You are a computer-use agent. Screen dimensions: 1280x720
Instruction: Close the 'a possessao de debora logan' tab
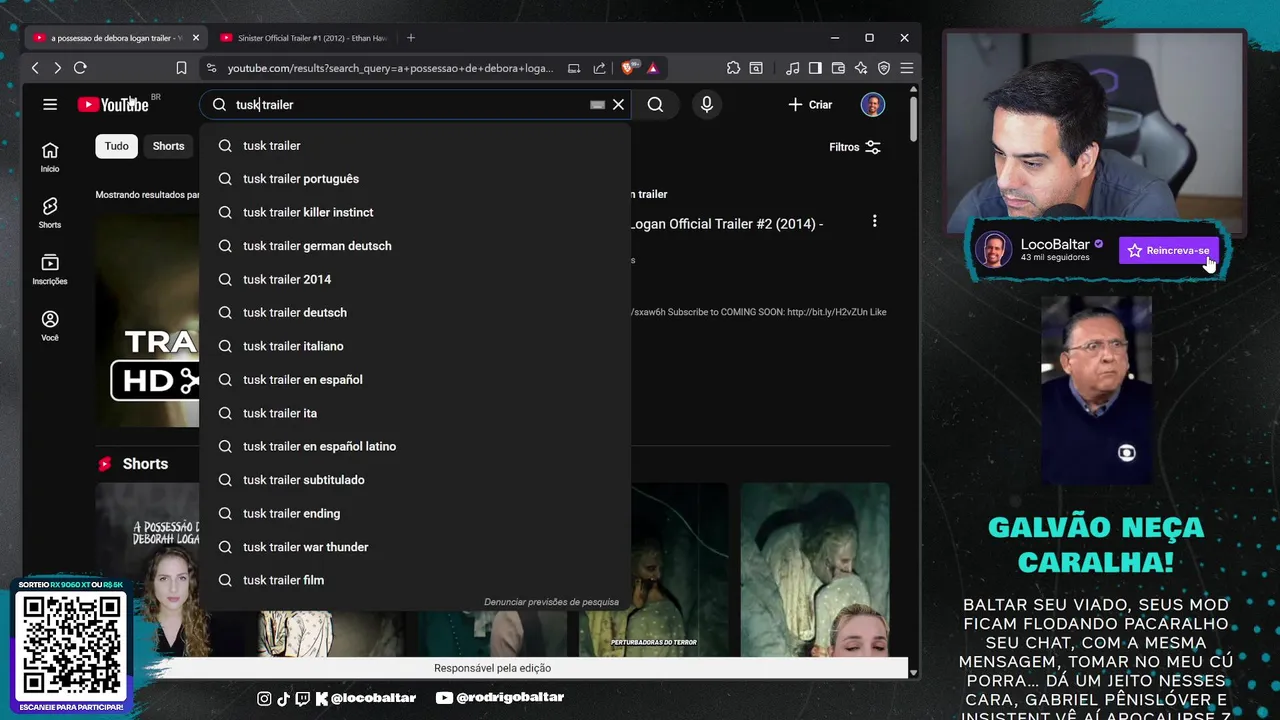click(196, 38)
